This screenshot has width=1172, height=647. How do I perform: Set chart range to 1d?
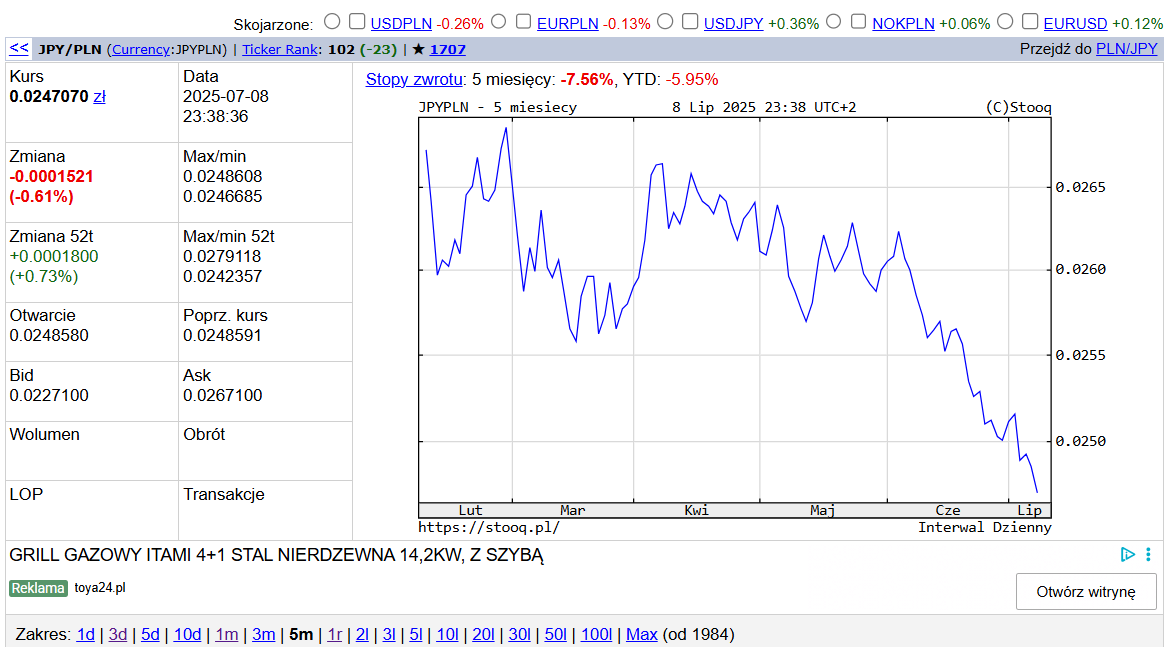pos(85,634)
